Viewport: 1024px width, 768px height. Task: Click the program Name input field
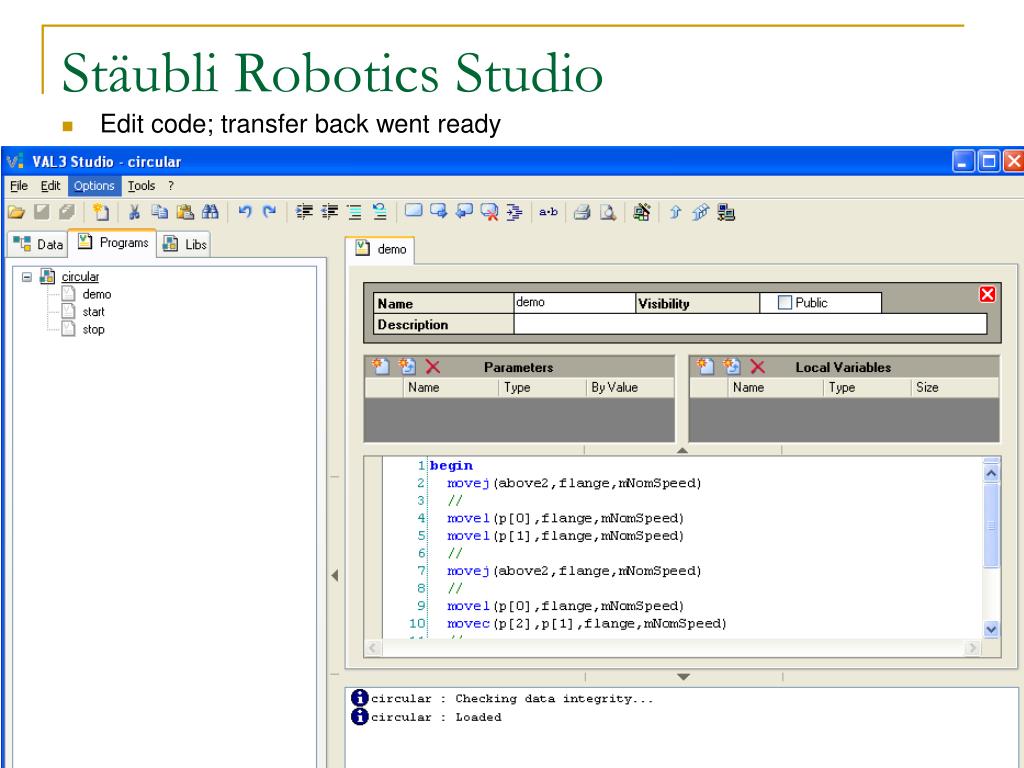click(574, 302)
